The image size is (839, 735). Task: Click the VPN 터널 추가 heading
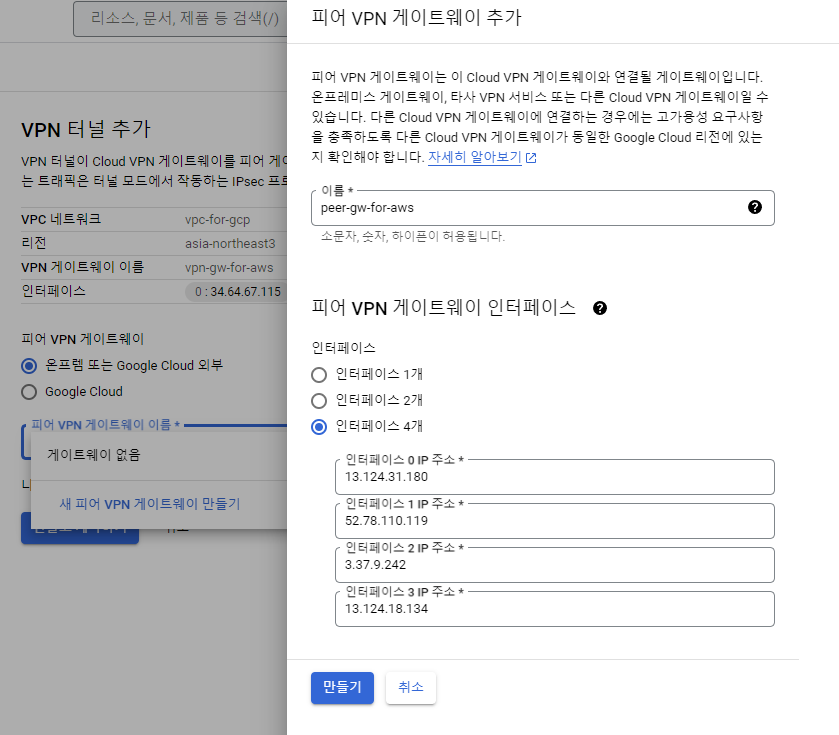click(x=86, y=129)
